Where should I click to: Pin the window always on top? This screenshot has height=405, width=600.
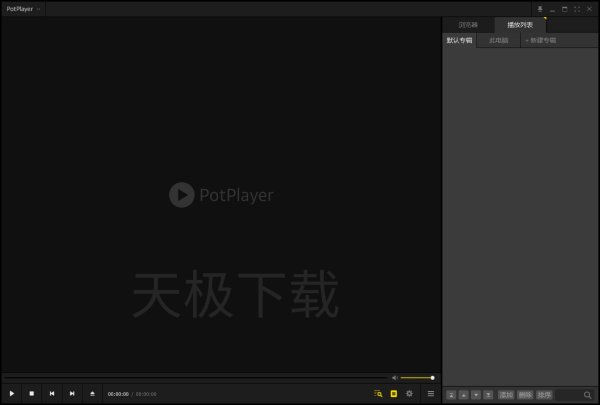click(x=540, y=9)
